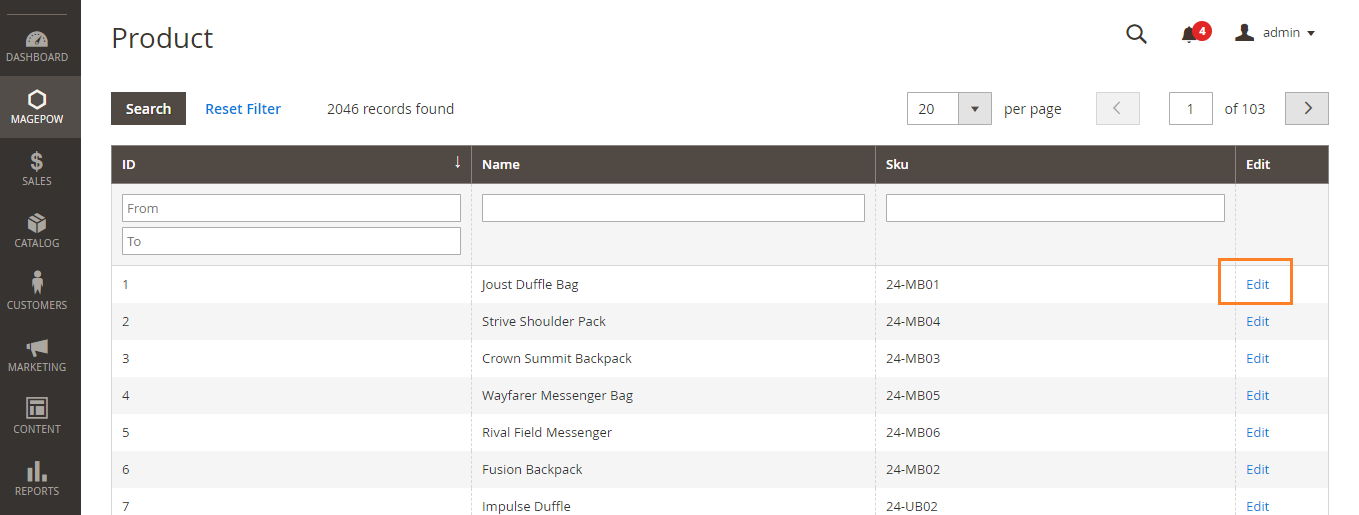
Task: Go to the next page arrow
Action: click(1306, 109)
